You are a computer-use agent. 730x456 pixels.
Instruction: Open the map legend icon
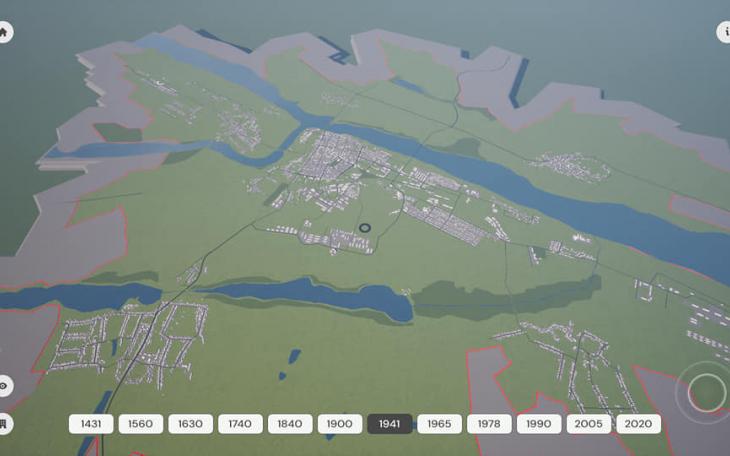coord(4,423)
